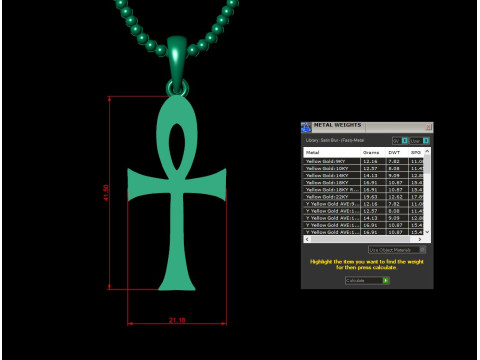Click the Metal column header
480x360 pixels.
(332, 152)
